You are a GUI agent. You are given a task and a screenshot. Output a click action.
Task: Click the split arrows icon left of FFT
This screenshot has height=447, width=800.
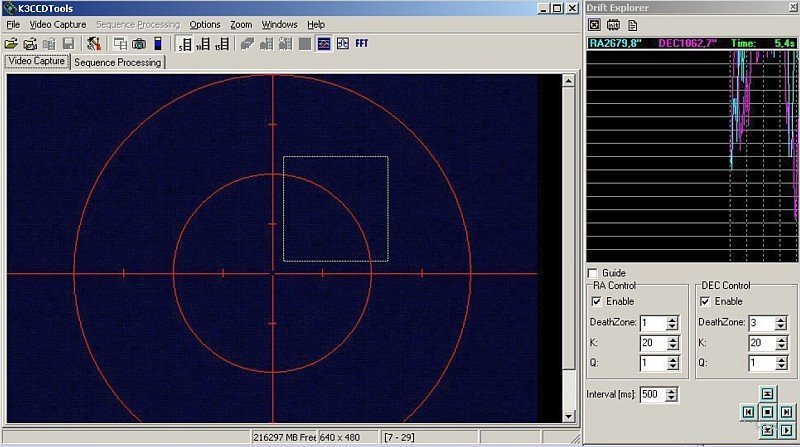point(342,44)
